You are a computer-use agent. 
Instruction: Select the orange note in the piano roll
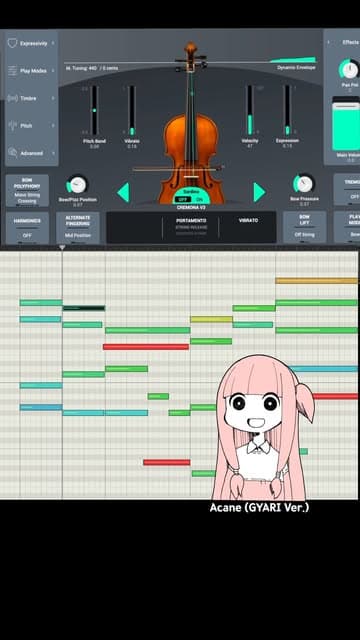click(317, 280)
